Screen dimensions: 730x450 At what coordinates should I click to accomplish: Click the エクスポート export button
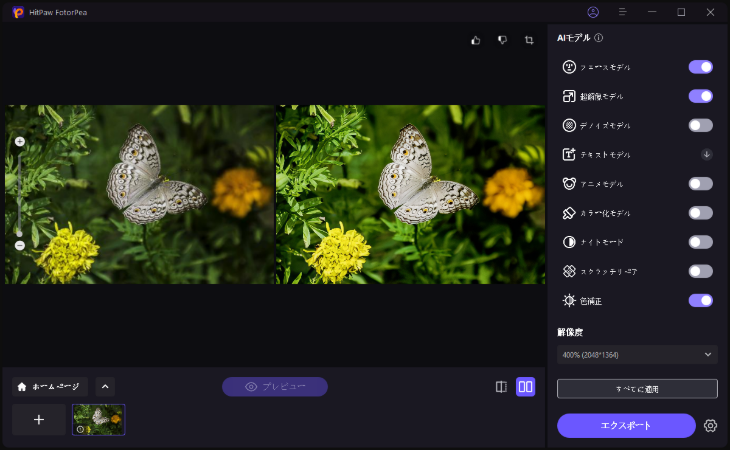point(626,425)
